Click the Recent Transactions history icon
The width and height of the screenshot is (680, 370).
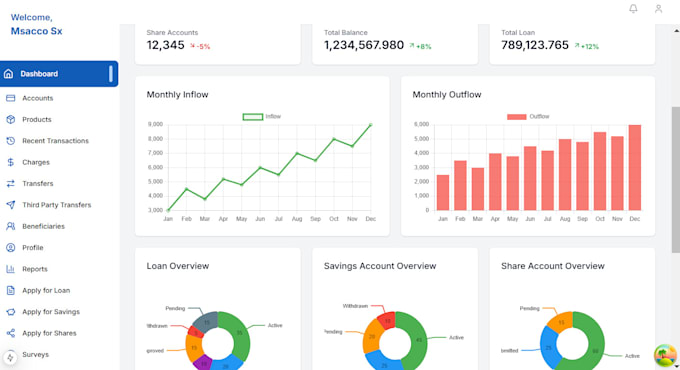click(x=10, y=141)
